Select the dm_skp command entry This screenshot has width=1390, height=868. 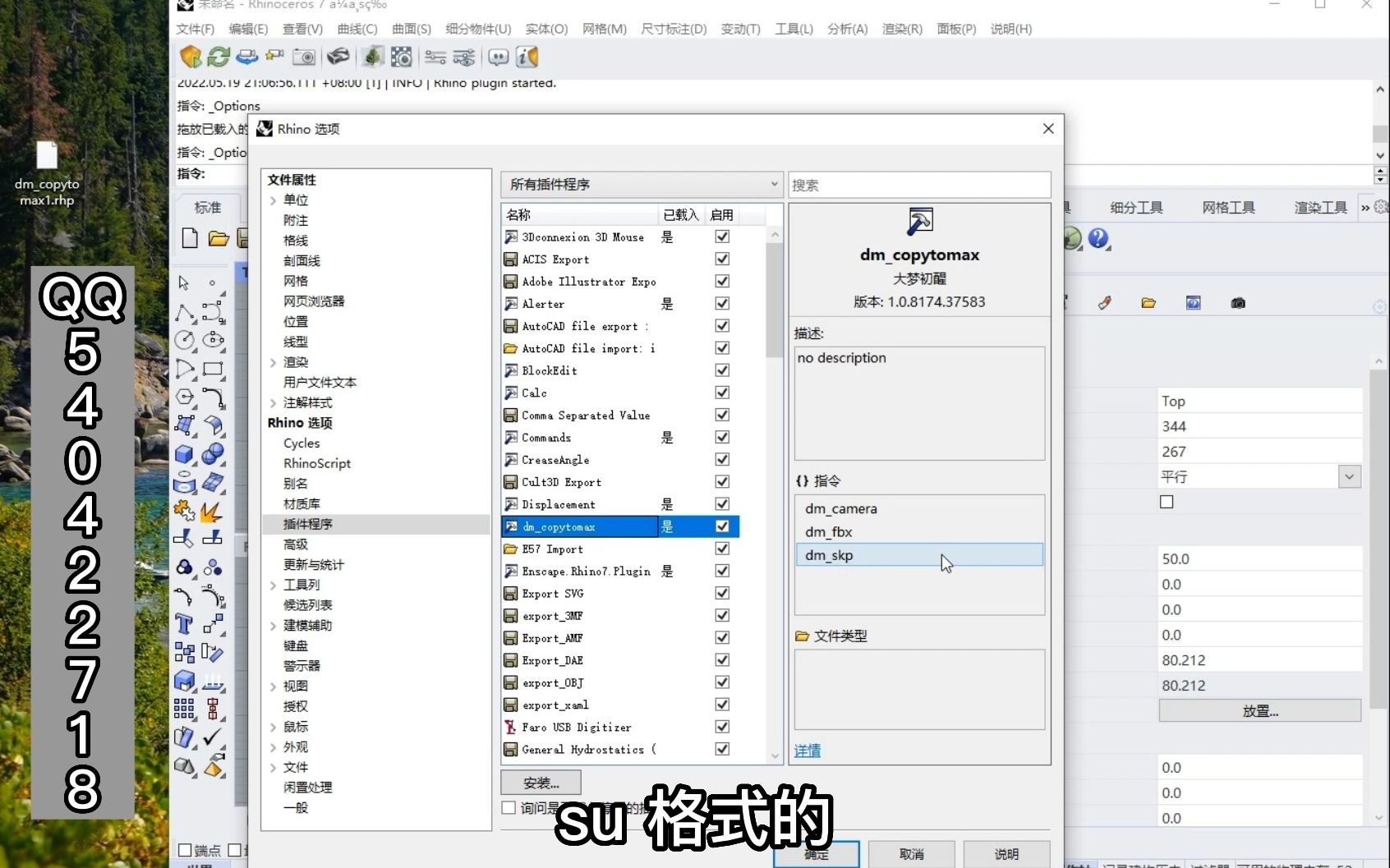919,555
